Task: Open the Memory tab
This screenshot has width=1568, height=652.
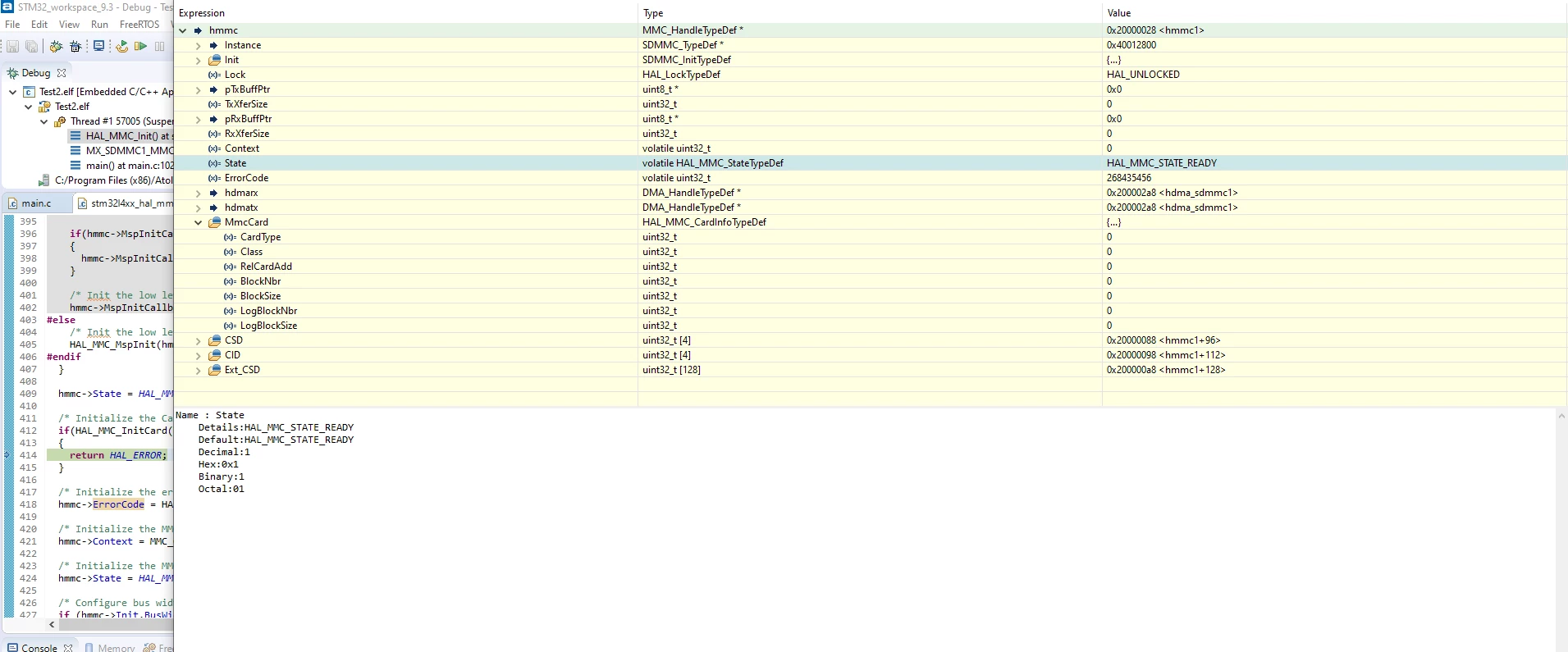Action: tap(116, 647)
